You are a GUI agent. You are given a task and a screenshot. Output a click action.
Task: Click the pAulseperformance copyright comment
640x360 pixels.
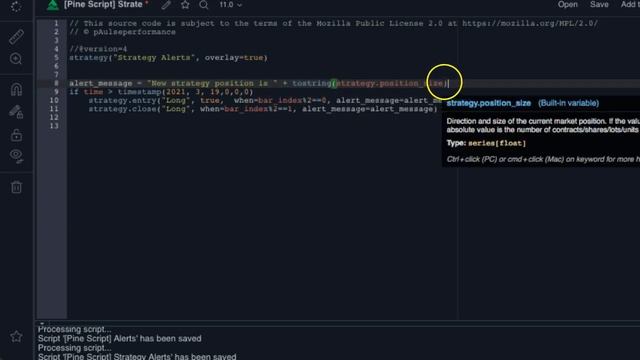tap(122, 32)
